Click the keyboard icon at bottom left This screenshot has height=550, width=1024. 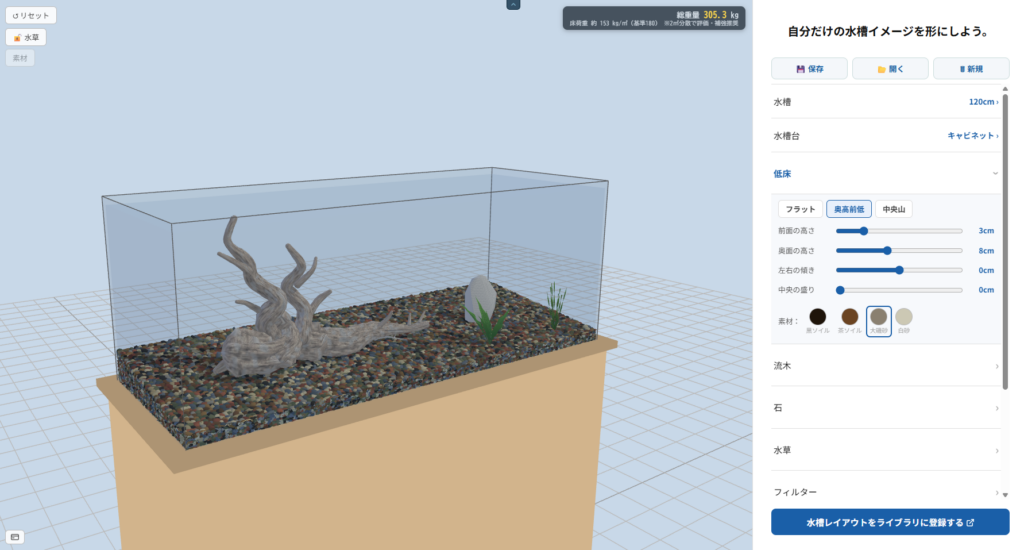point(15,537)
